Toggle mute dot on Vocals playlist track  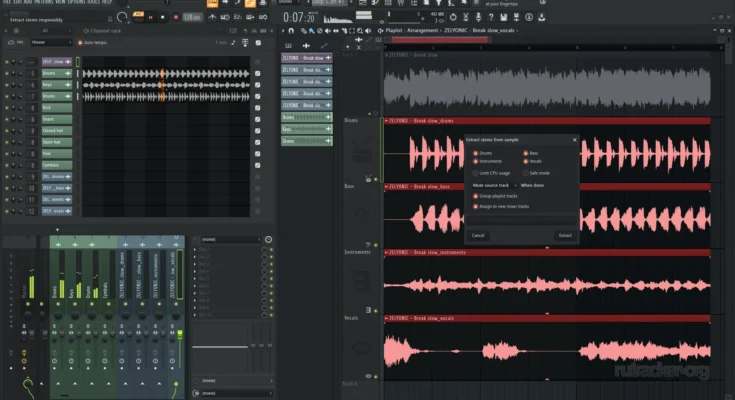[375, 376]
